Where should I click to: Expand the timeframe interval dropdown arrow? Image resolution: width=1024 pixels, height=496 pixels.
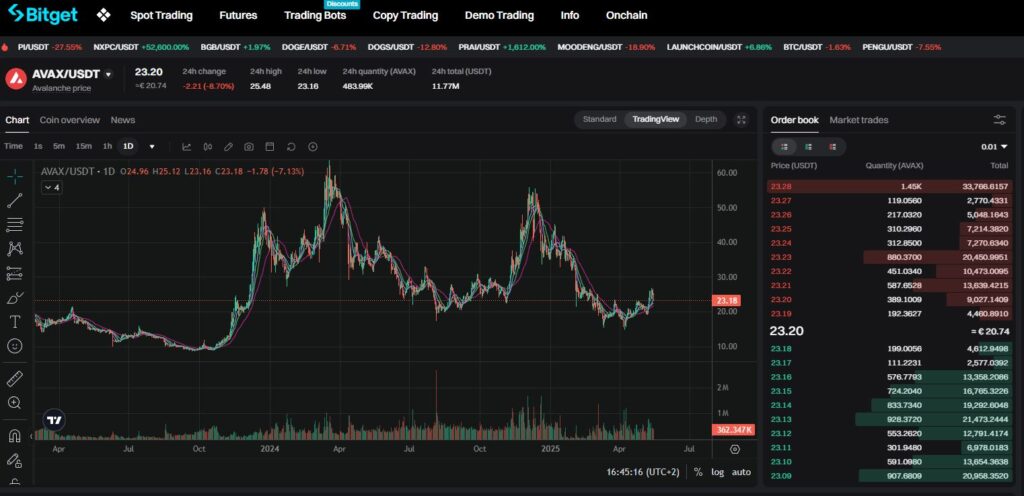(x=152, y=146)
